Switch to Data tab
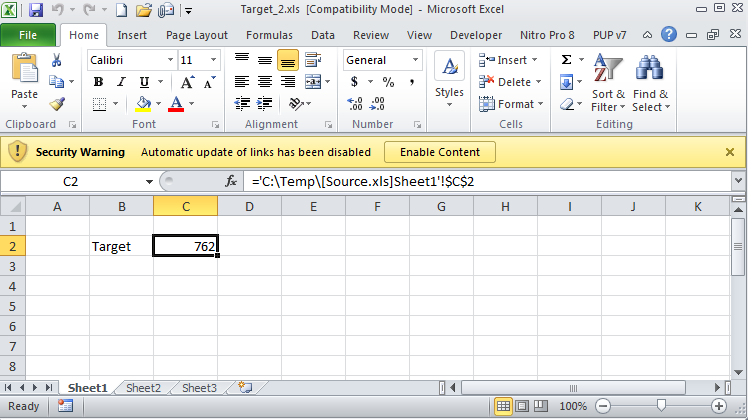 pyautogui.click(x=323, y=35)
